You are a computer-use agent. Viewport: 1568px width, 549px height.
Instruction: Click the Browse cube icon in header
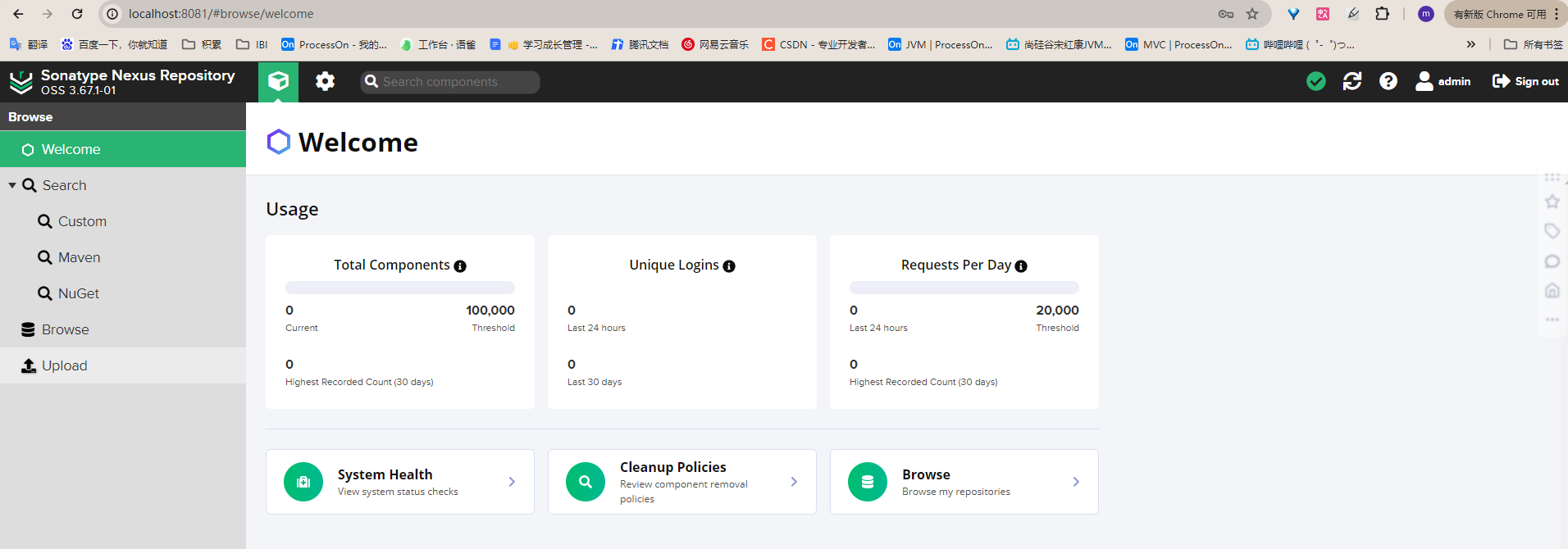coord(279,81)
